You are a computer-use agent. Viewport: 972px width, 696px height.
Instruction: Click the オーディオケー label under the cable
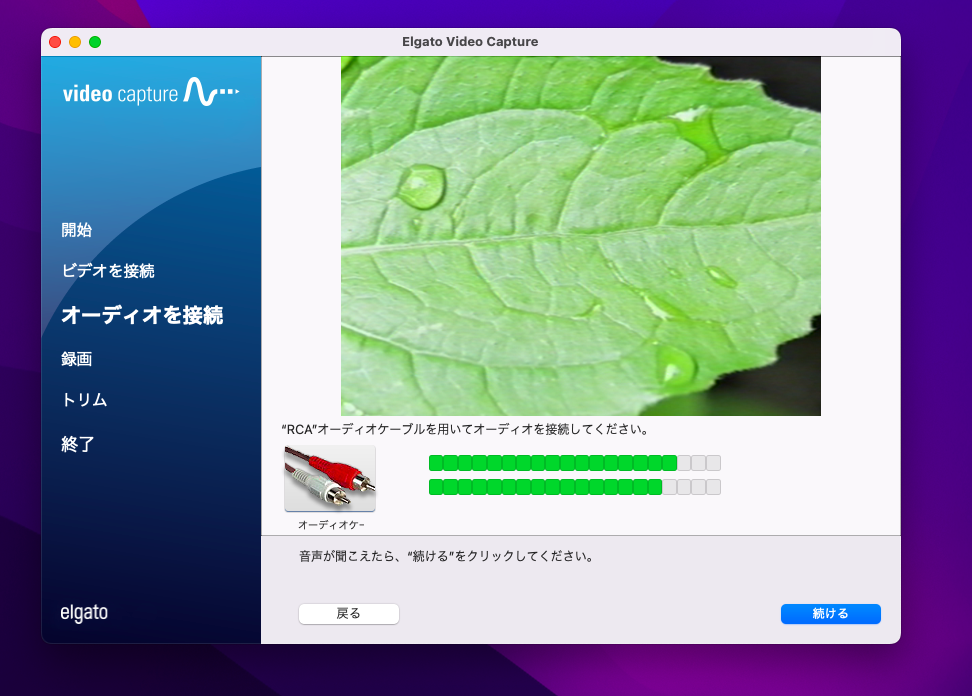[x=330, y=524]
